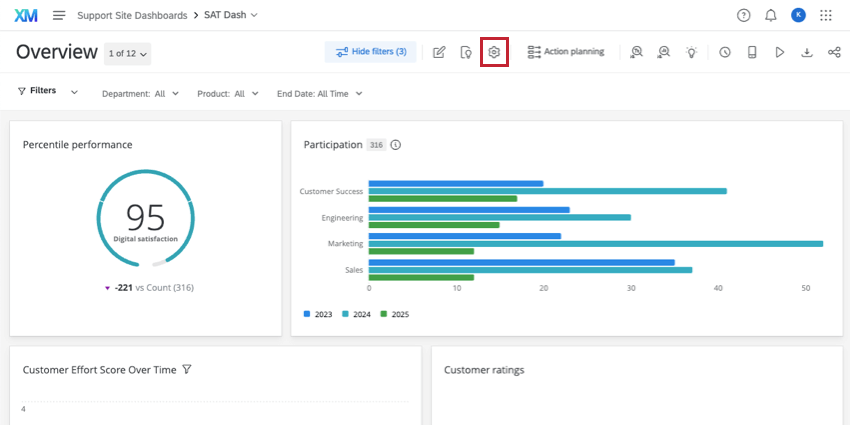850x425 pixels.
Task: Open the share dashboard icon
Action: click(x=834, y=52)
